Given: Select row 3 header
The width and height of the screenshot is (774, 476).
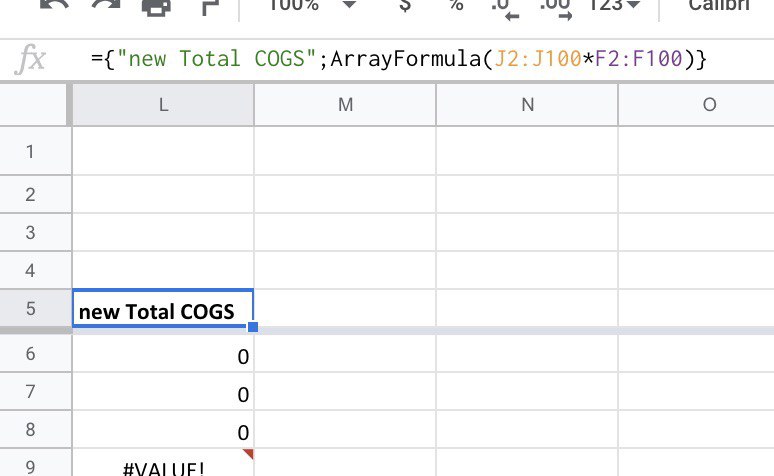Looking at the screenshot, I should pyautogui.click(x=30, y=232).
